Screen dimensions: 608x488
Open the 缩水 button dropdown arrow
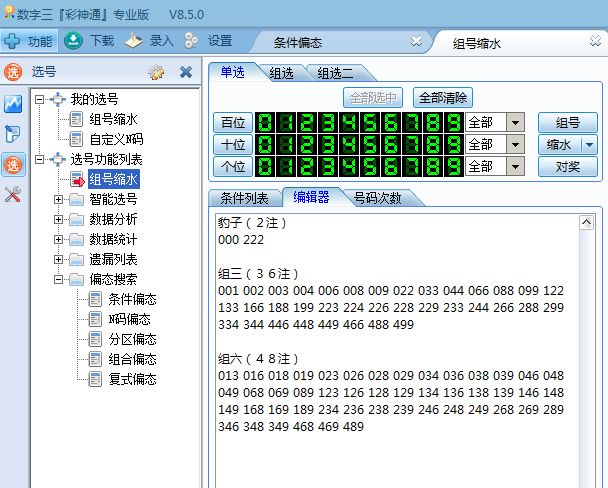click(589, 144)
